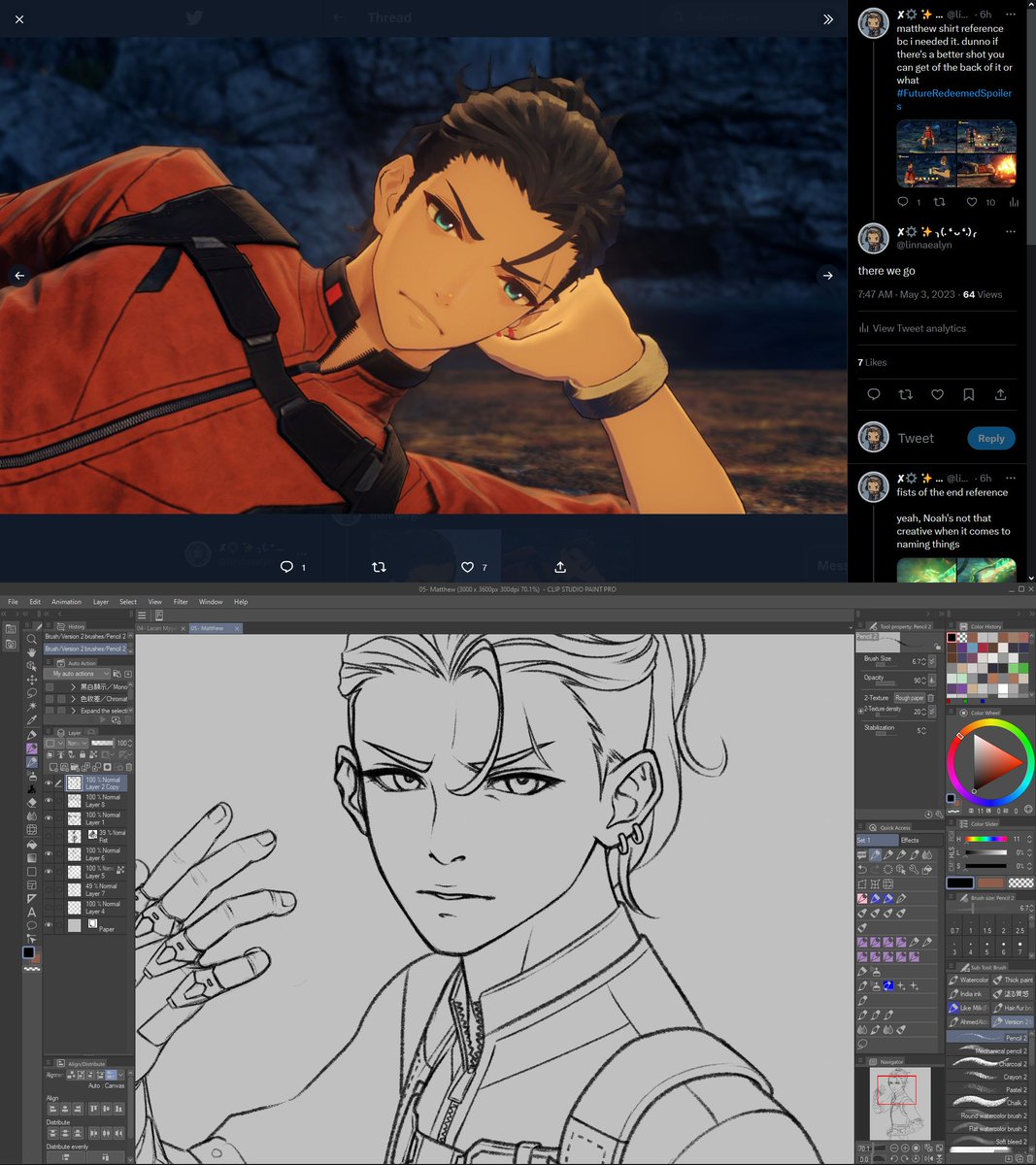The image size is (1036, 1165).
Task: Click the hue H slider bar
Action: (x=986, y=839)
